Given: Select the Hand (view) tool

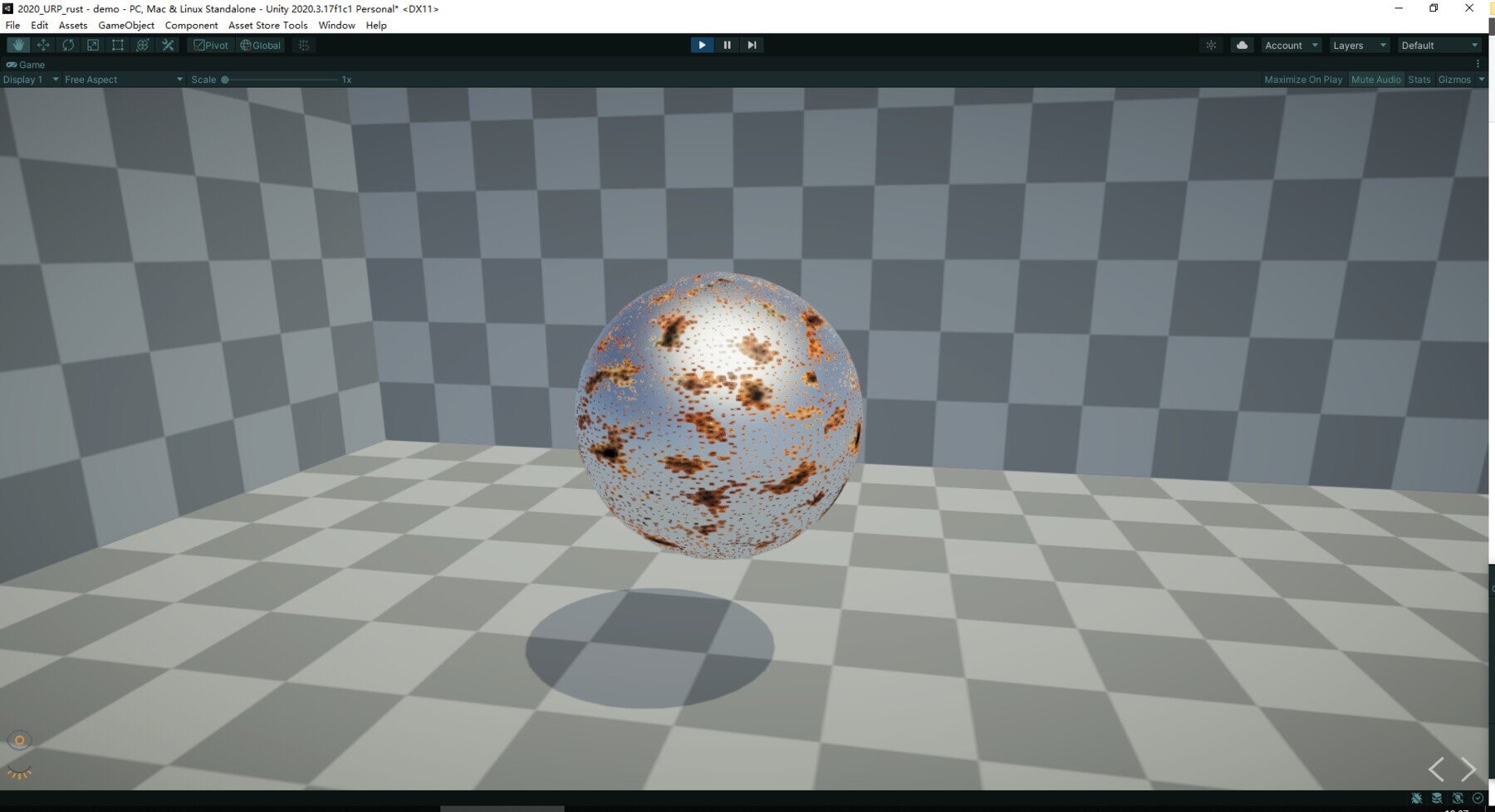Looking at the screenshot, I should pyautogui.click(x=18, y=45).
